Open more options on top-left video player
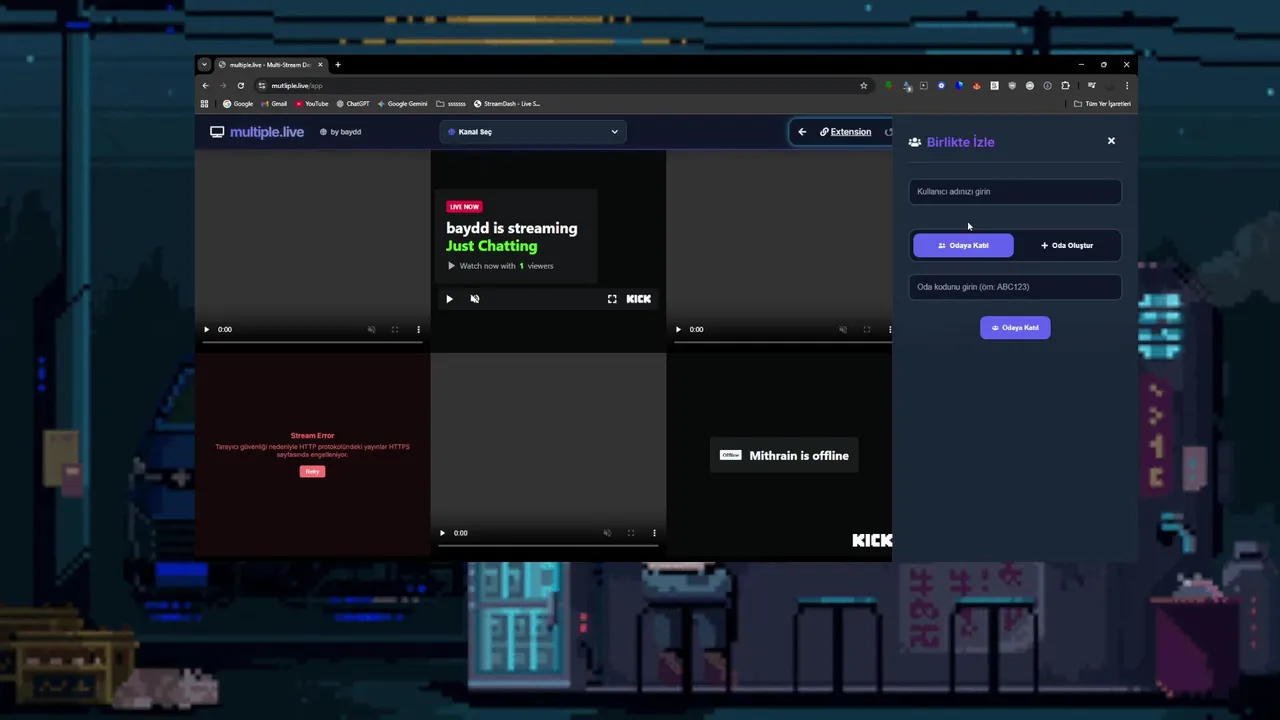 click(418, 329)
